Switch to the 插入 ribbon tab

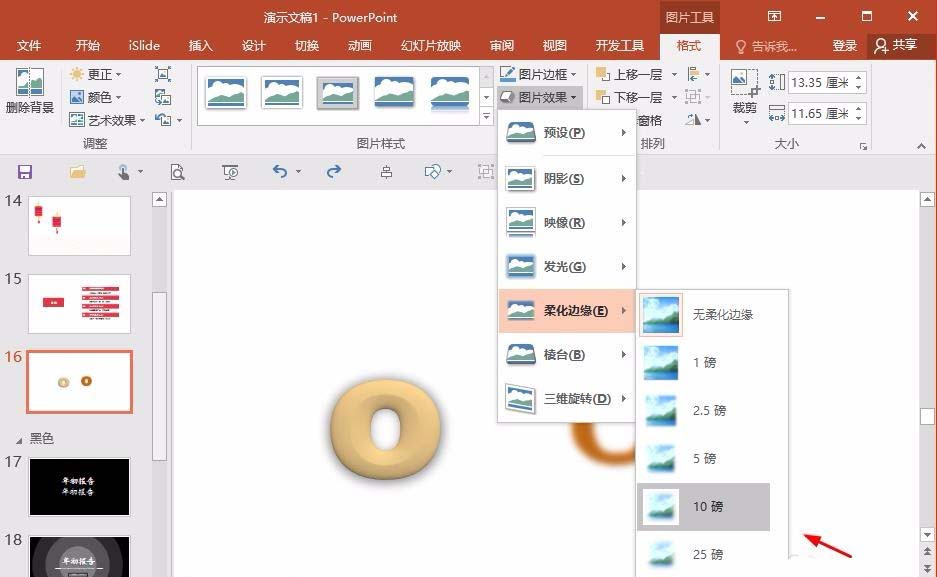[x=199, y=45]
